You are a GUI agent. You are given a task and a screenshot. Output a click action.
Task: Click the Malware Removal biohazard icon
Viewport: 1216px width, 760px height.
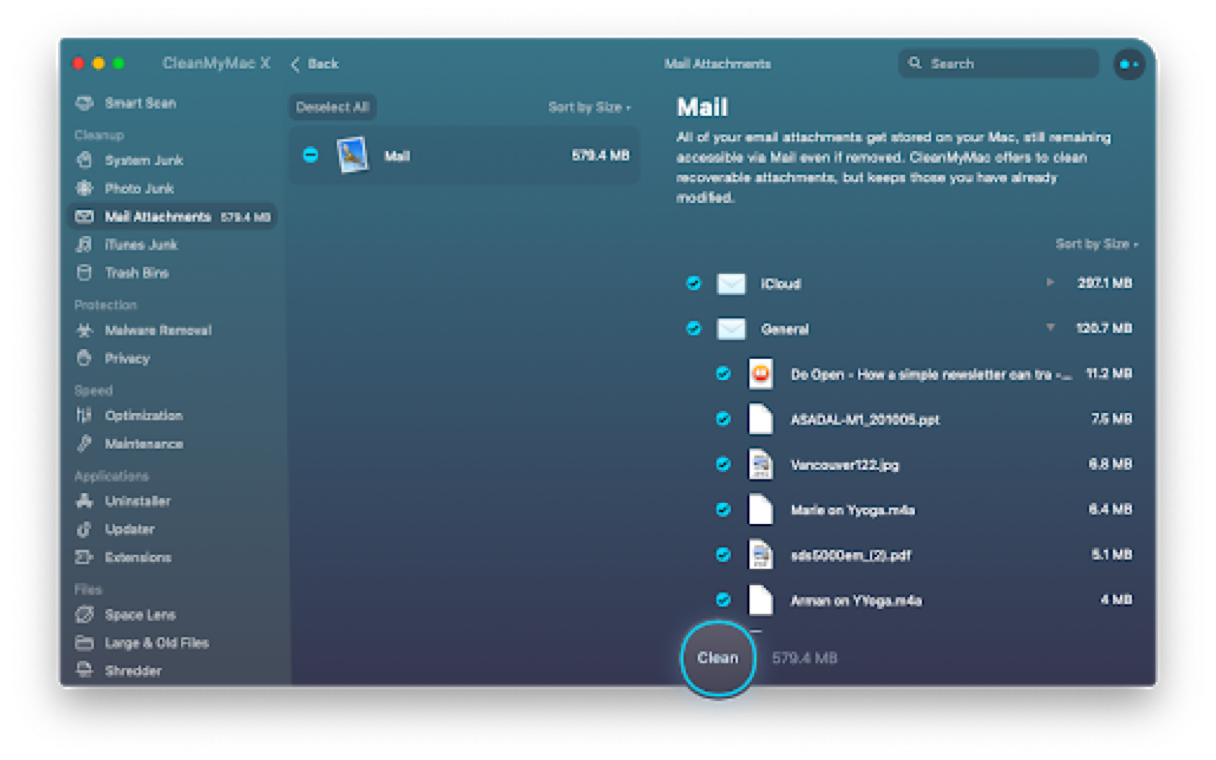85,330
